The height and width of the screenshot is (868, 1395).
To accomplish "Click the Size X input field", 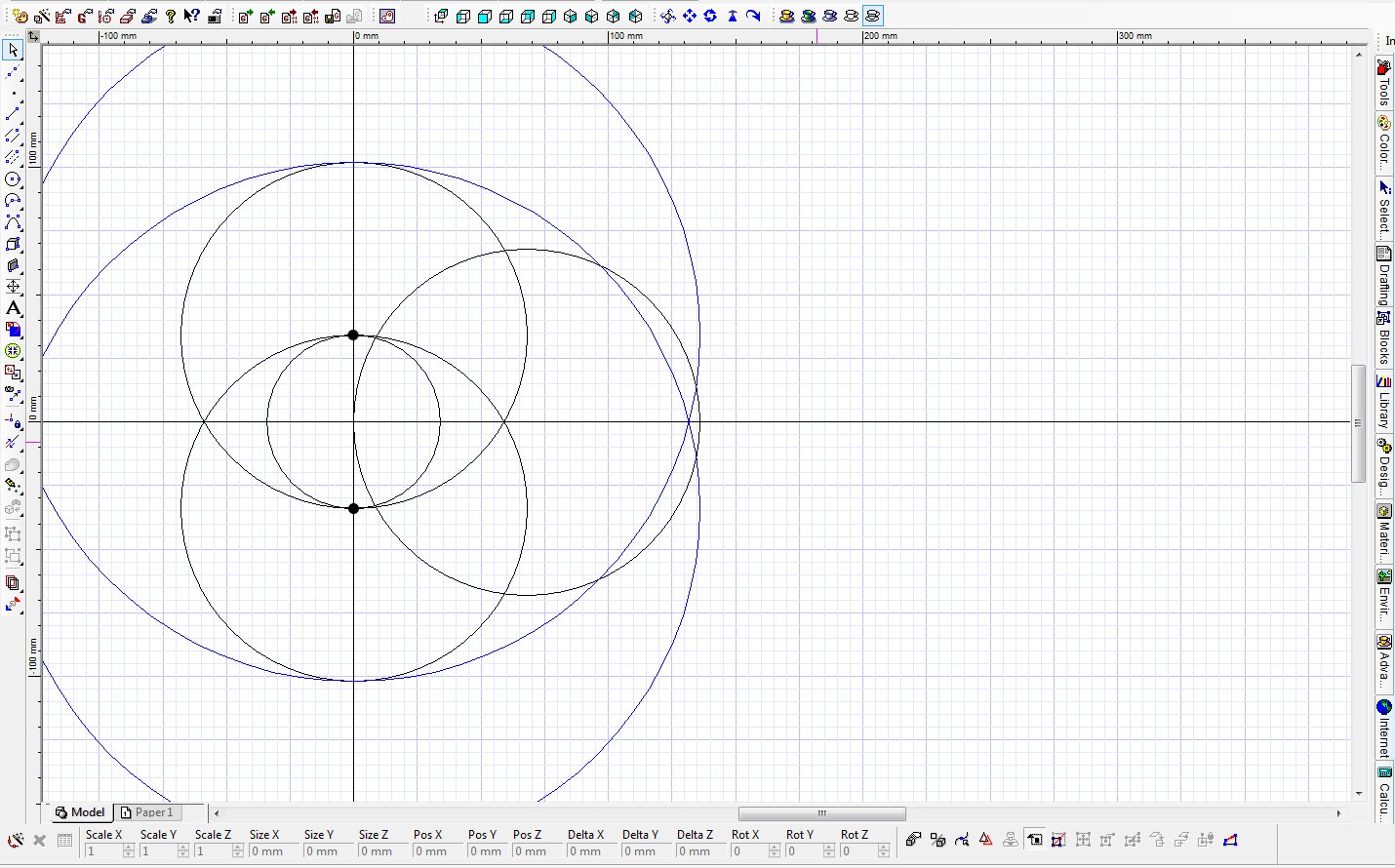I will point(273,851).
